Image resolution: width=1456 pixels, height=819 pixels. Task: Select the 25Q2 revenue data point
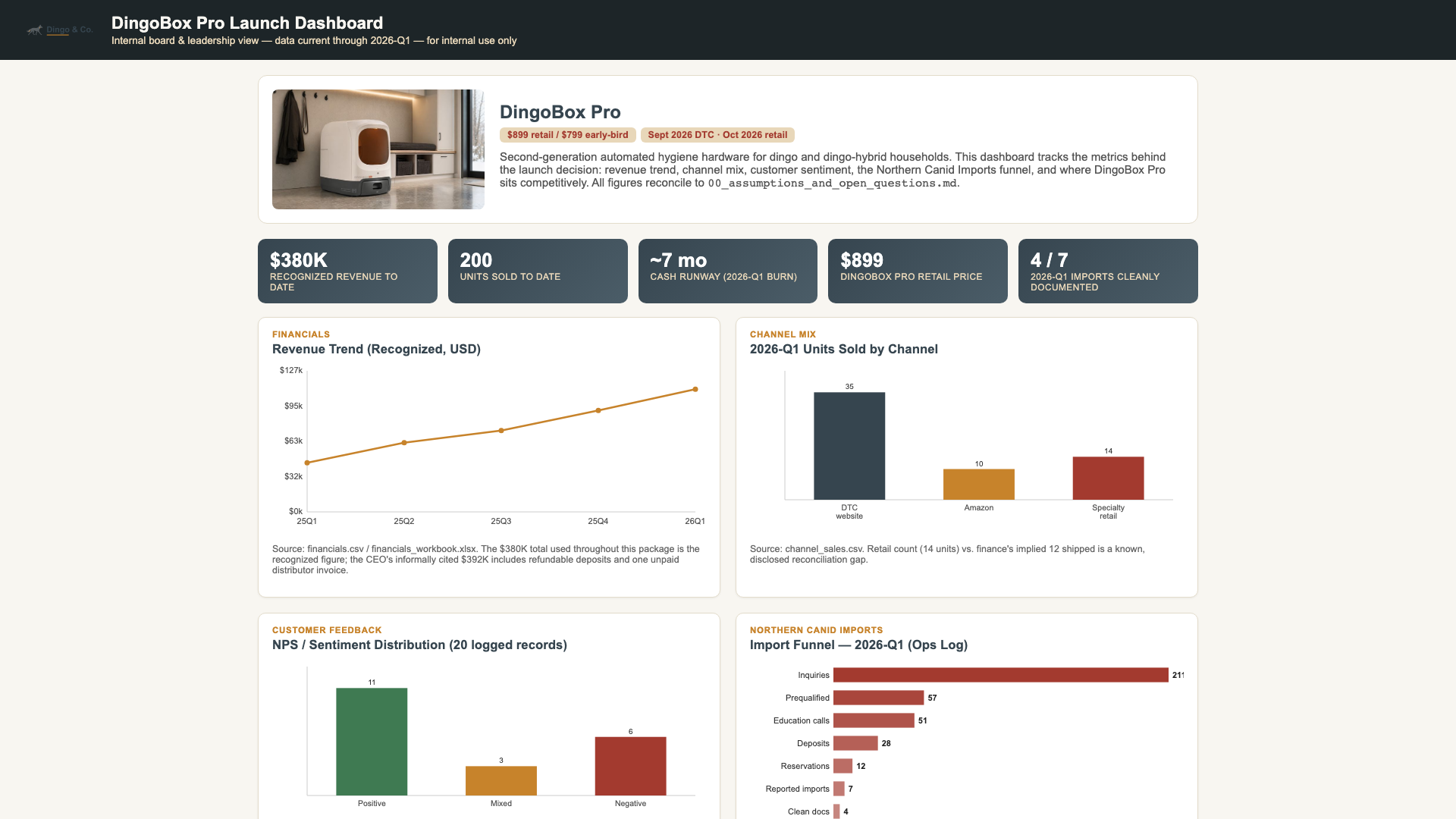404,443
